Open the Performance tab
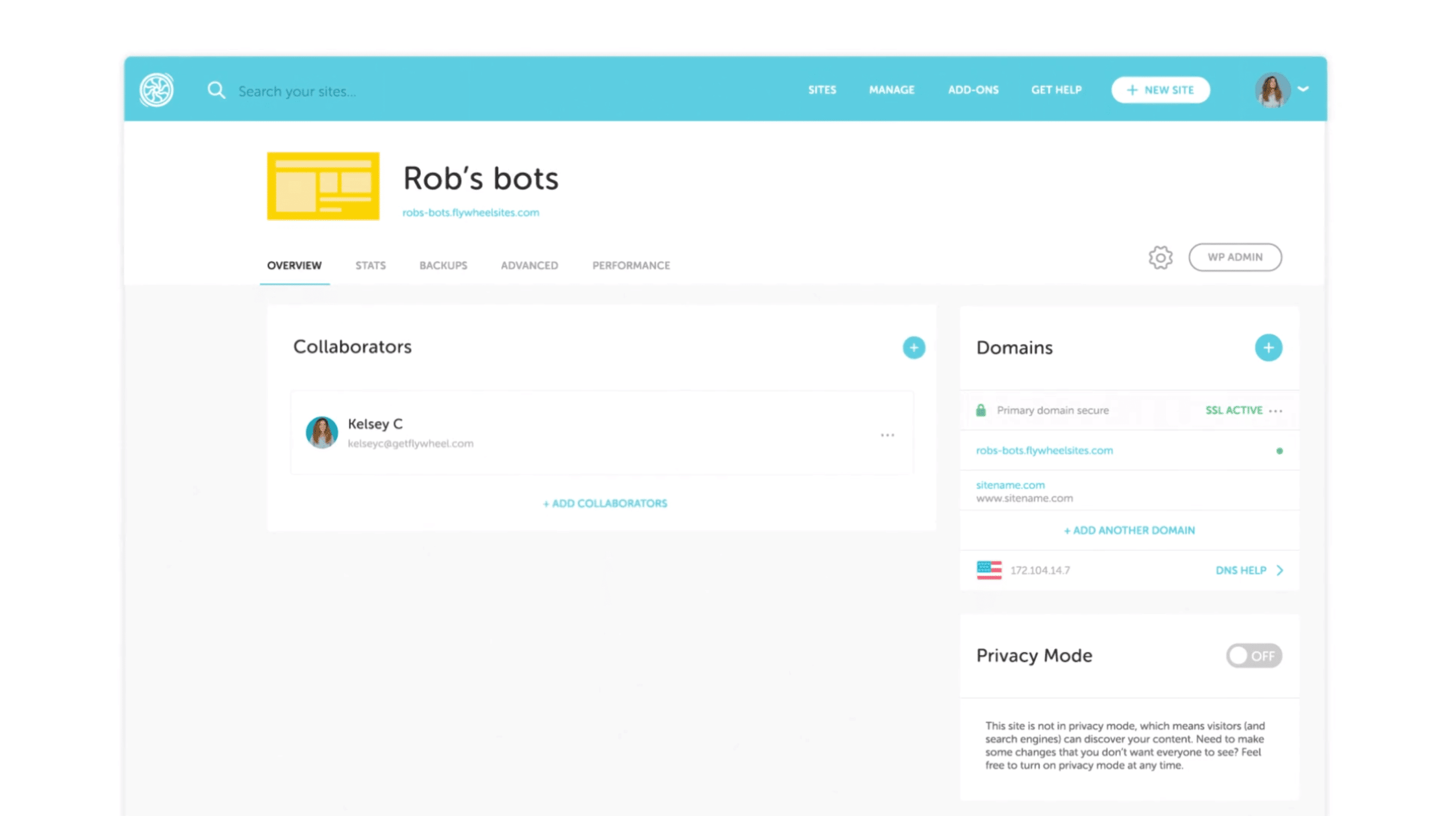1456x816 pixels. (x=631, y=265)
